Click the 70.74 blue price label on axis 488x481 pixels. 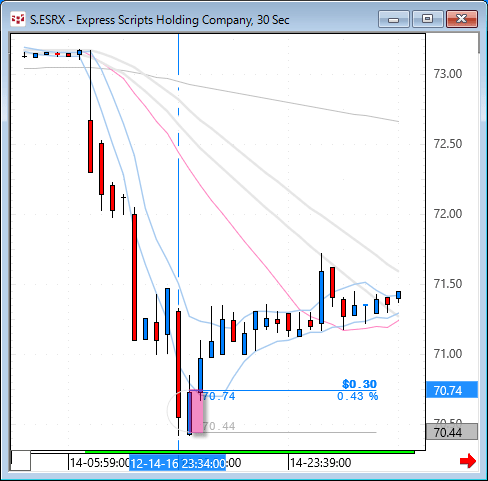[x=452, y=390]
